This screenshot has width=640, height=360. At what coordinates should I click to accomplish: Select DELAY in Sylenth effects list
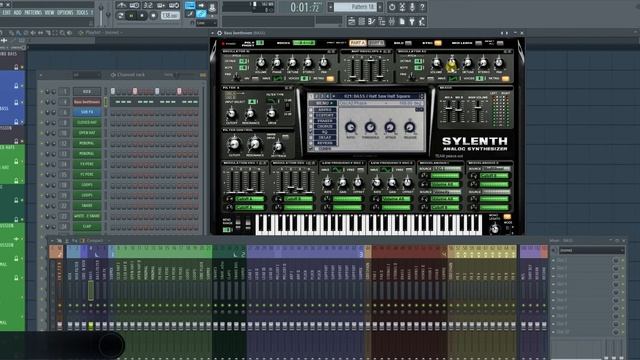(x=324, y=138)
